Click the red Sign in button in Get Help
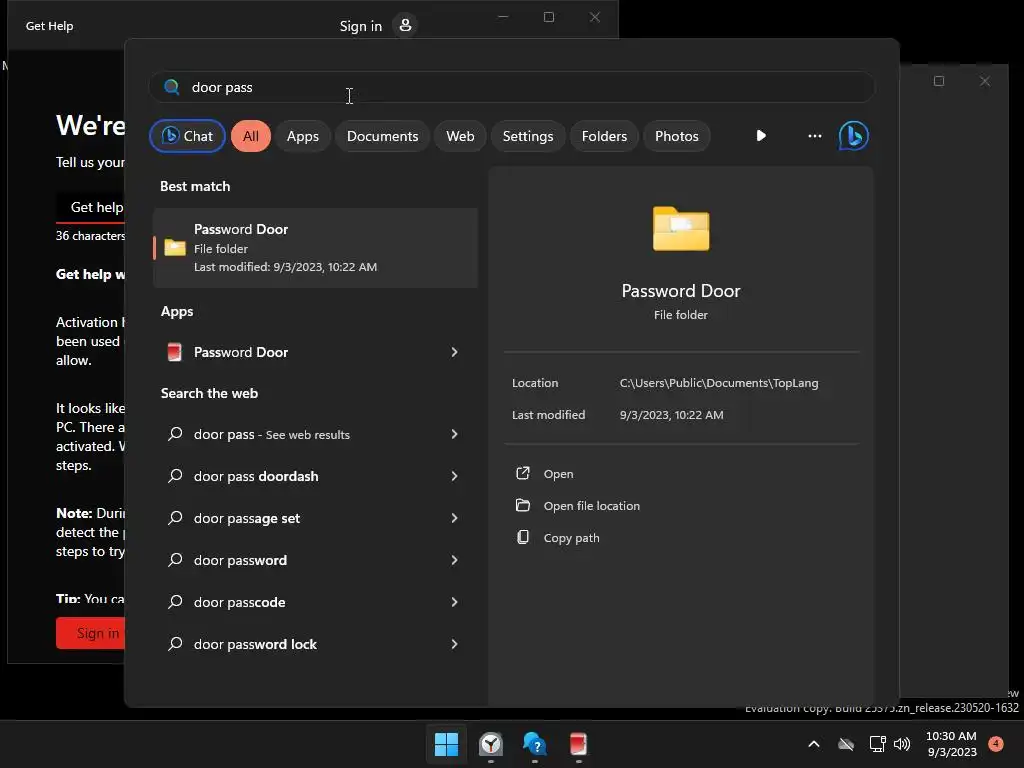 pyautogui.click(x=91, y=633)
